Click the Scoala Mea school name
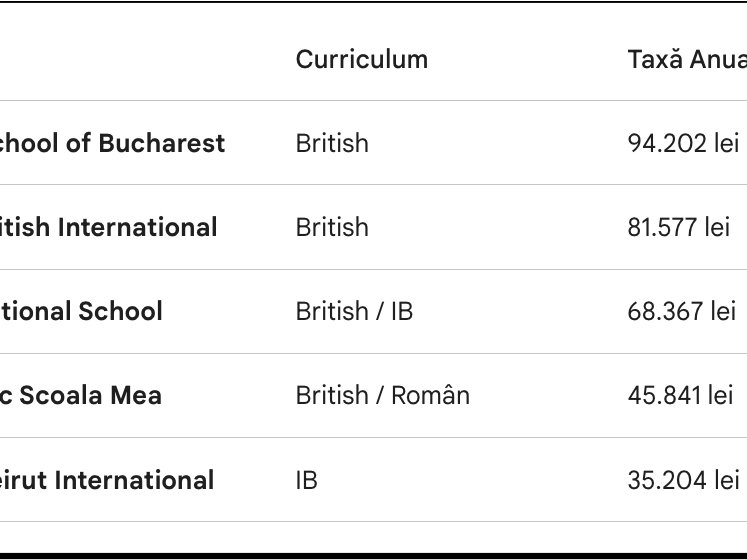 [80, 395]
